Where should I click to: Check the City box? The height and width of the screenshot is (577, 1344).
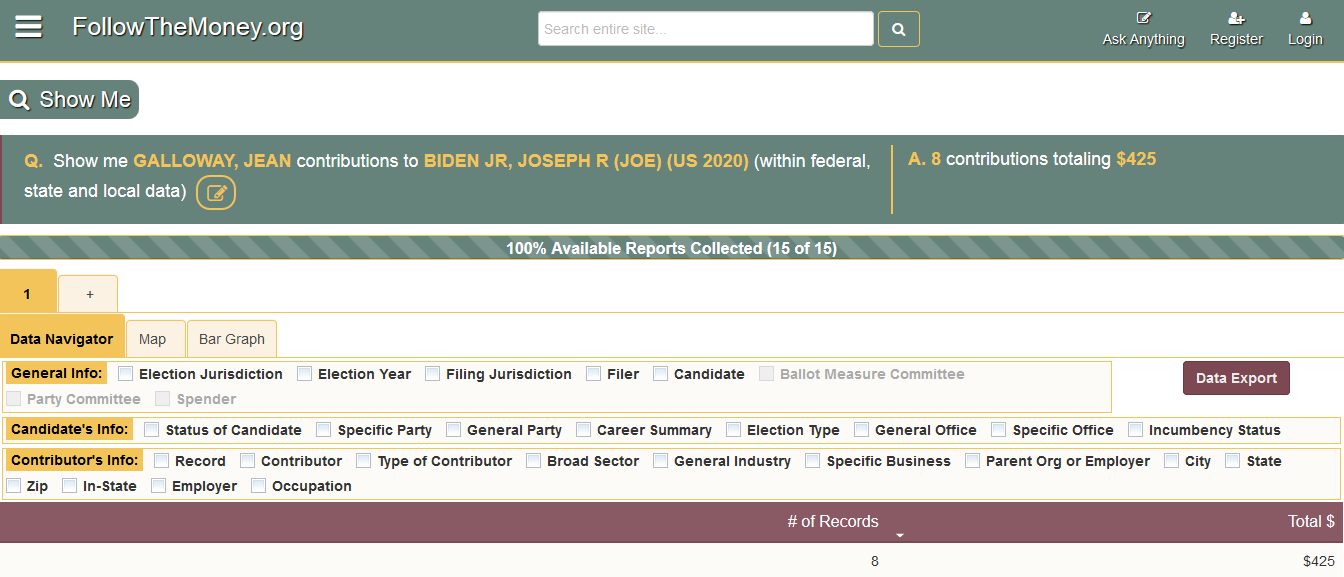[1172, 460]
